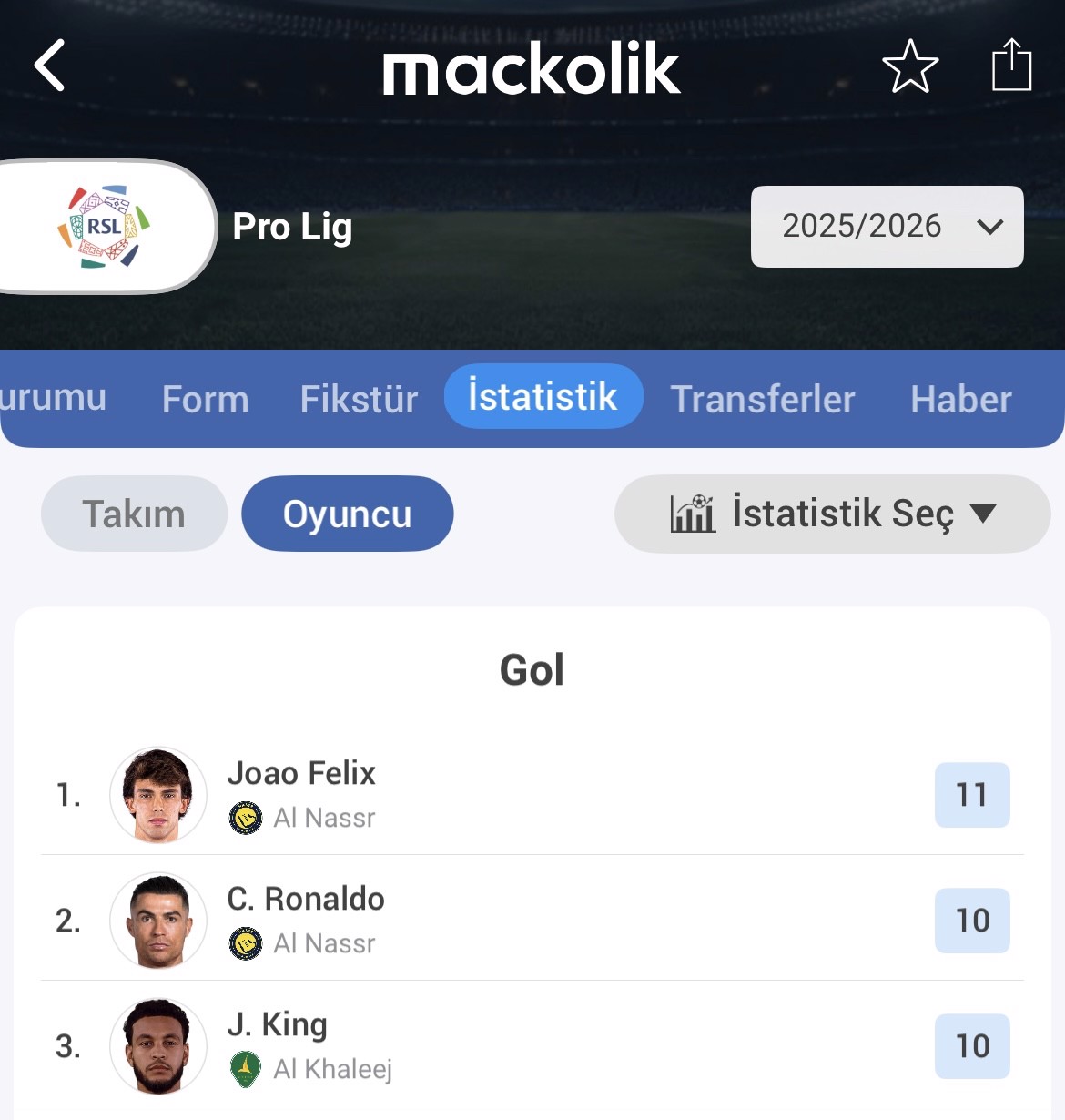Select the Oyuncu toggle
Screen dimensions: 1065x1120
pyautogui.click(x=347, y=514)
